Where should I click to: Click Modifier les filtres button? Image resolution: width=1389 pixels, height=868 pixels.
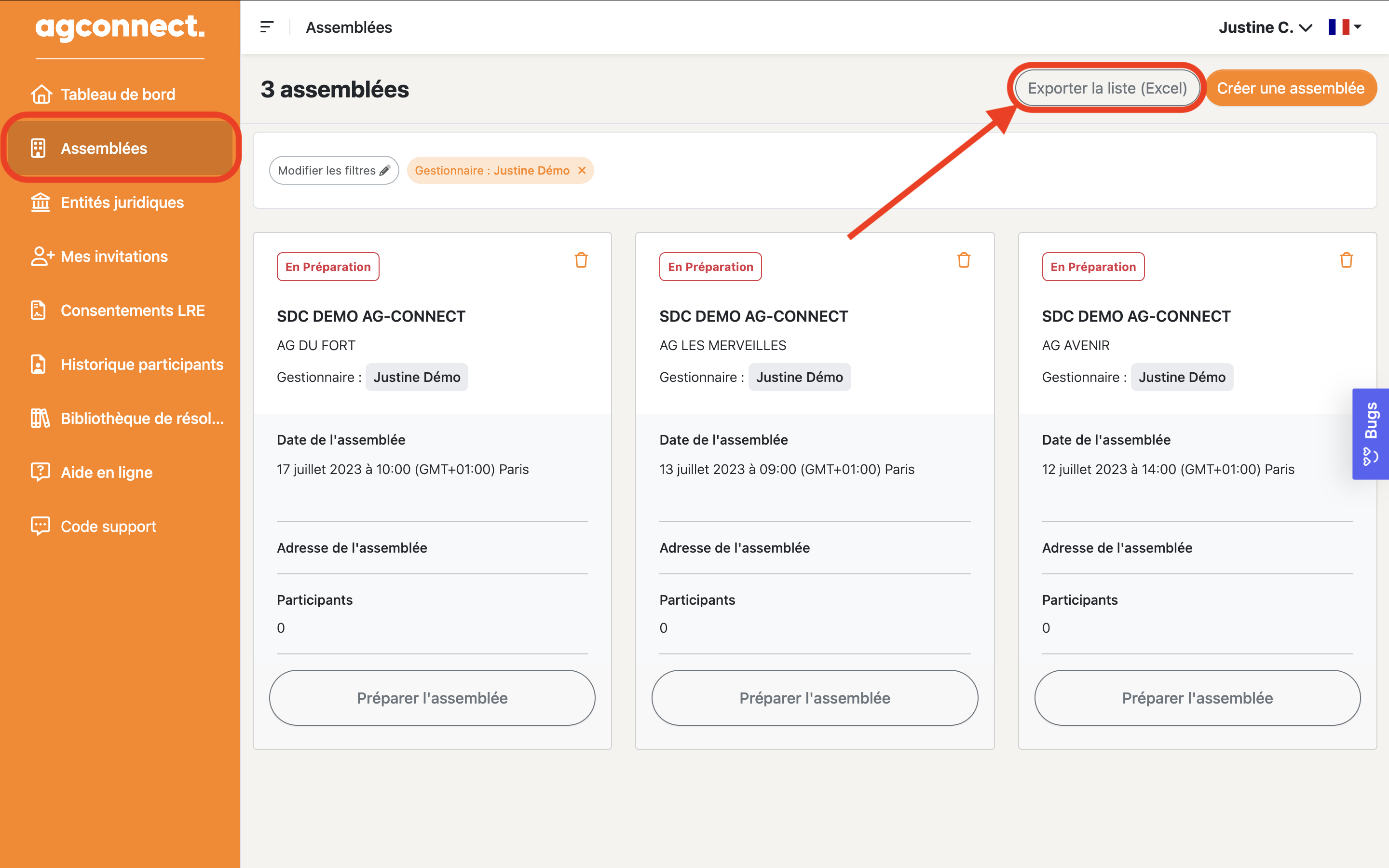[x=333, y=171]
